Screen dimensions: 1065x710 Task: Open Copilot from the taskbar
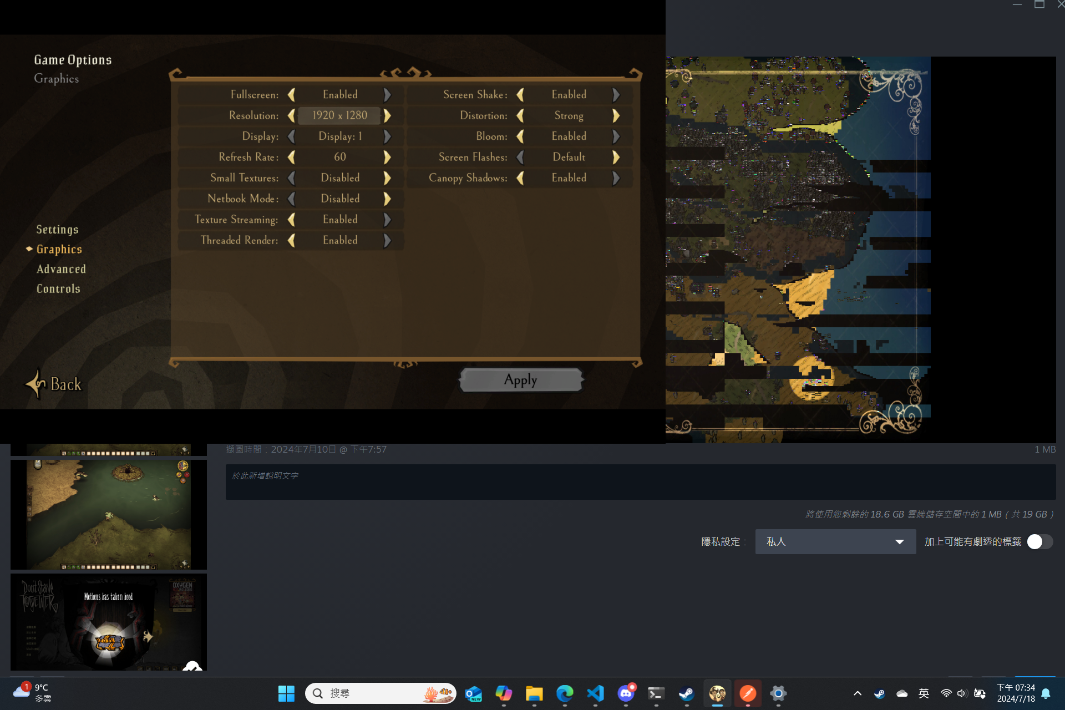503,694
